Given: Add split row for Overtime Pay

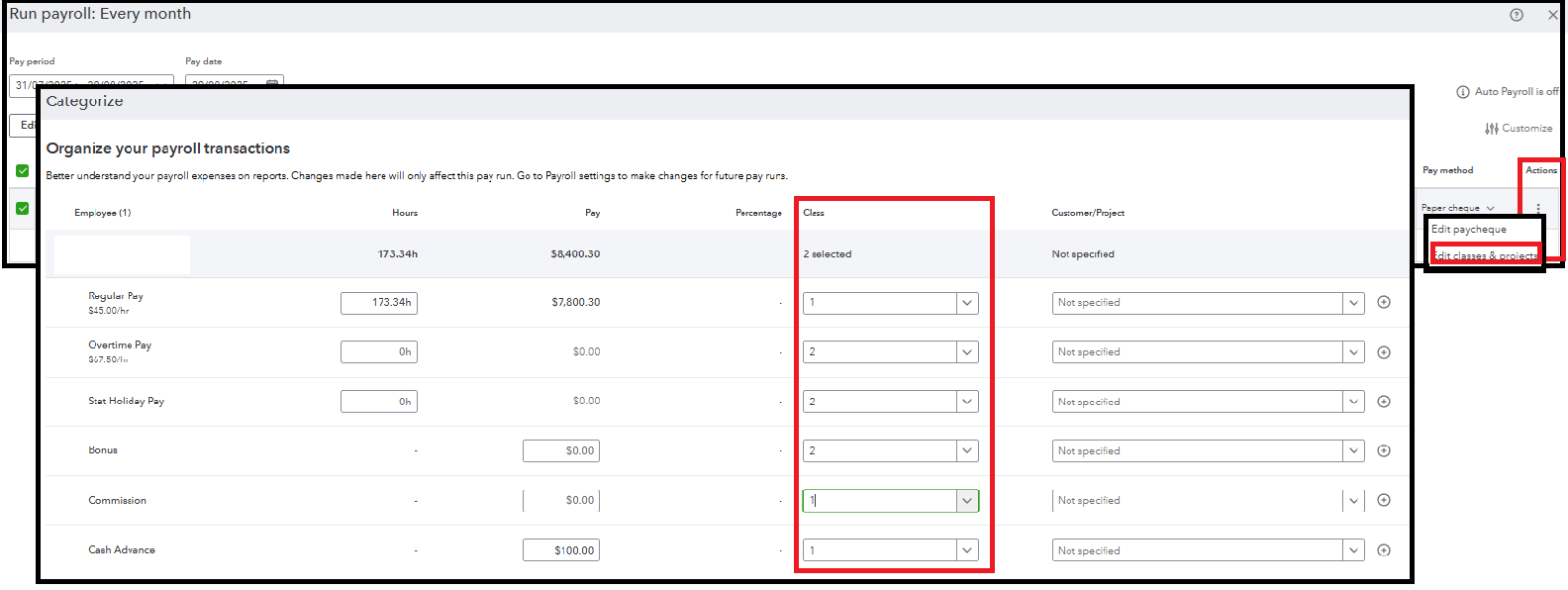Looking at the screenshot, I should 1384,351.
